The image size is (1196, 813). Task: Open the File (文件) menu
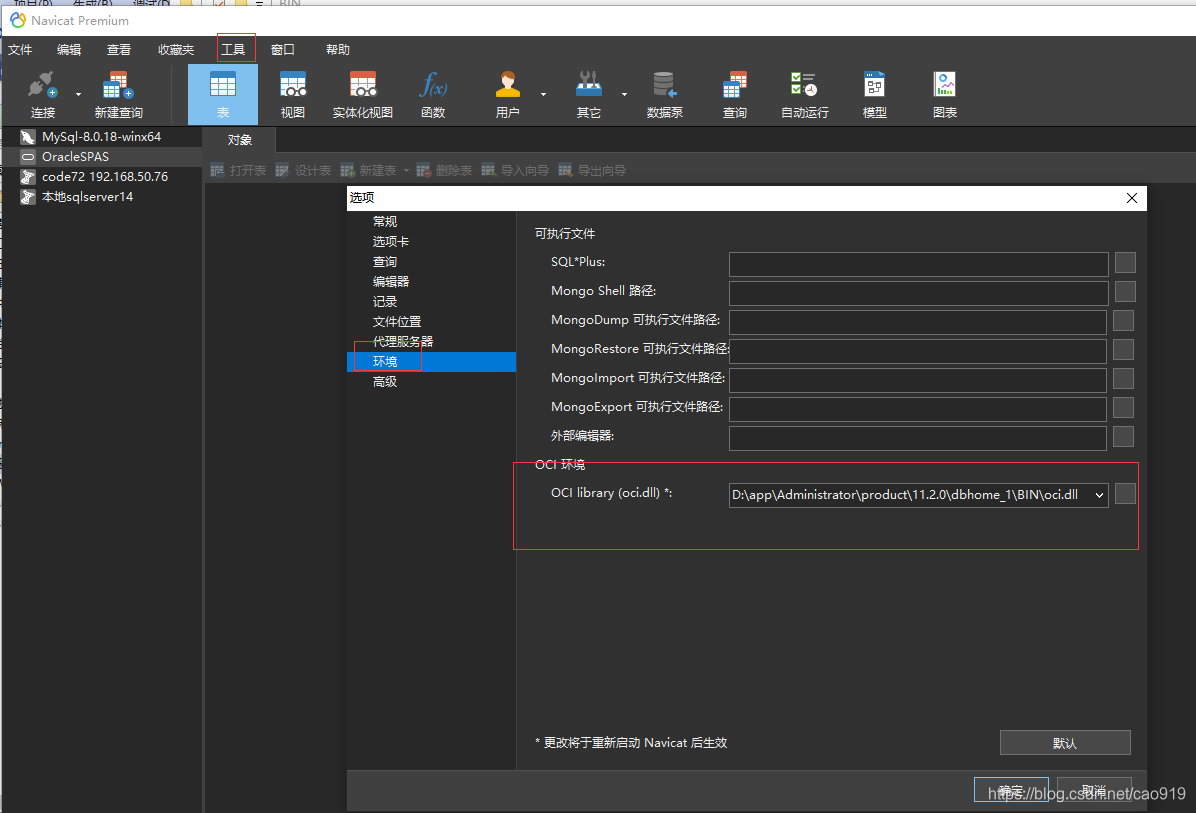click(20, 50)
